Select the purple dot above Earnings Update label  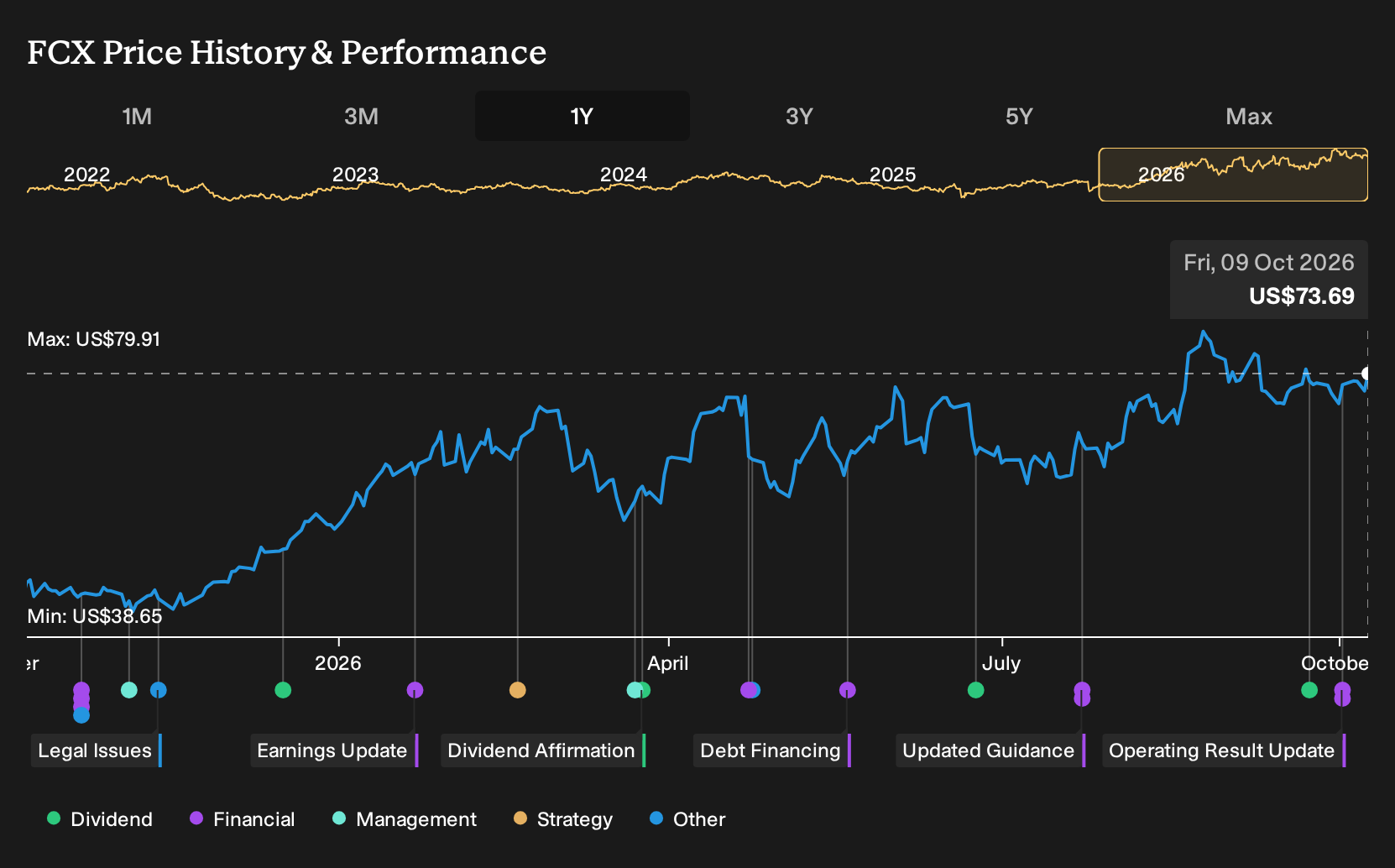[415, 690]
